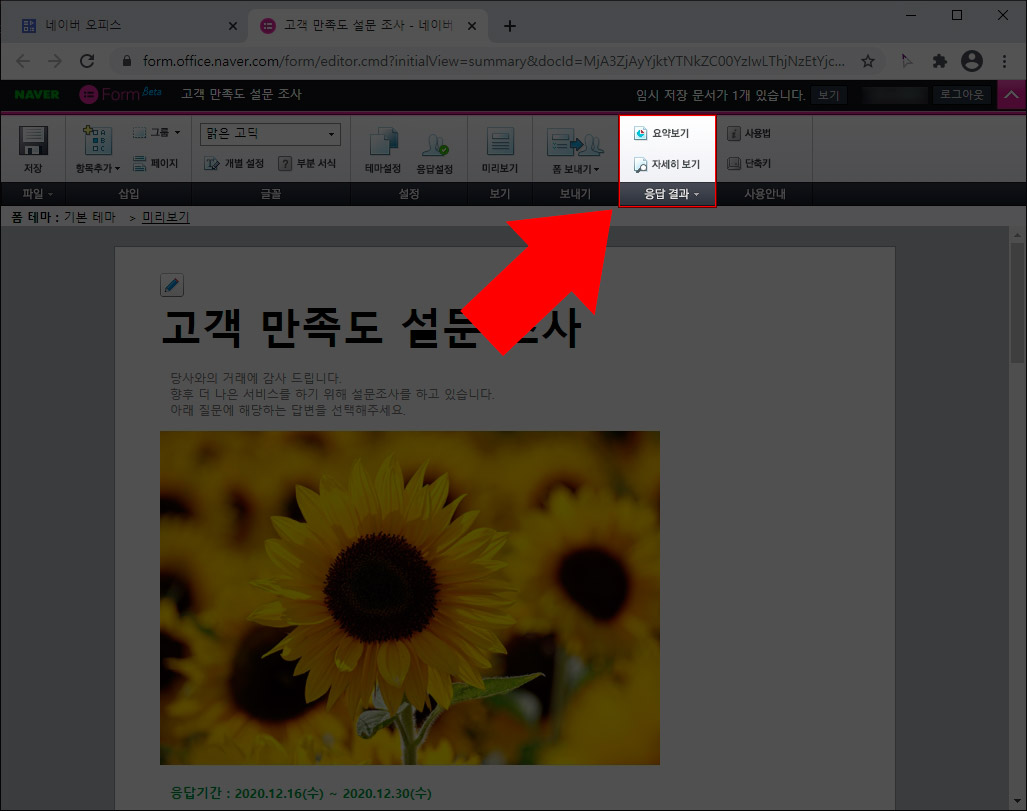Select the pencil edit icon above title
Viewport: 1027px width, 811px height.
171,285
